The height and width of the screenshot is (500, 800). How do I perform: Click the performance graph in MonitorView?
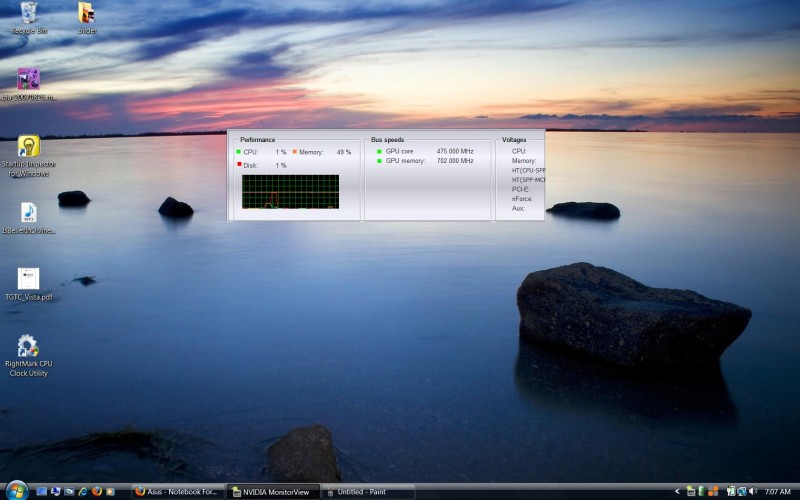point(290,191)
